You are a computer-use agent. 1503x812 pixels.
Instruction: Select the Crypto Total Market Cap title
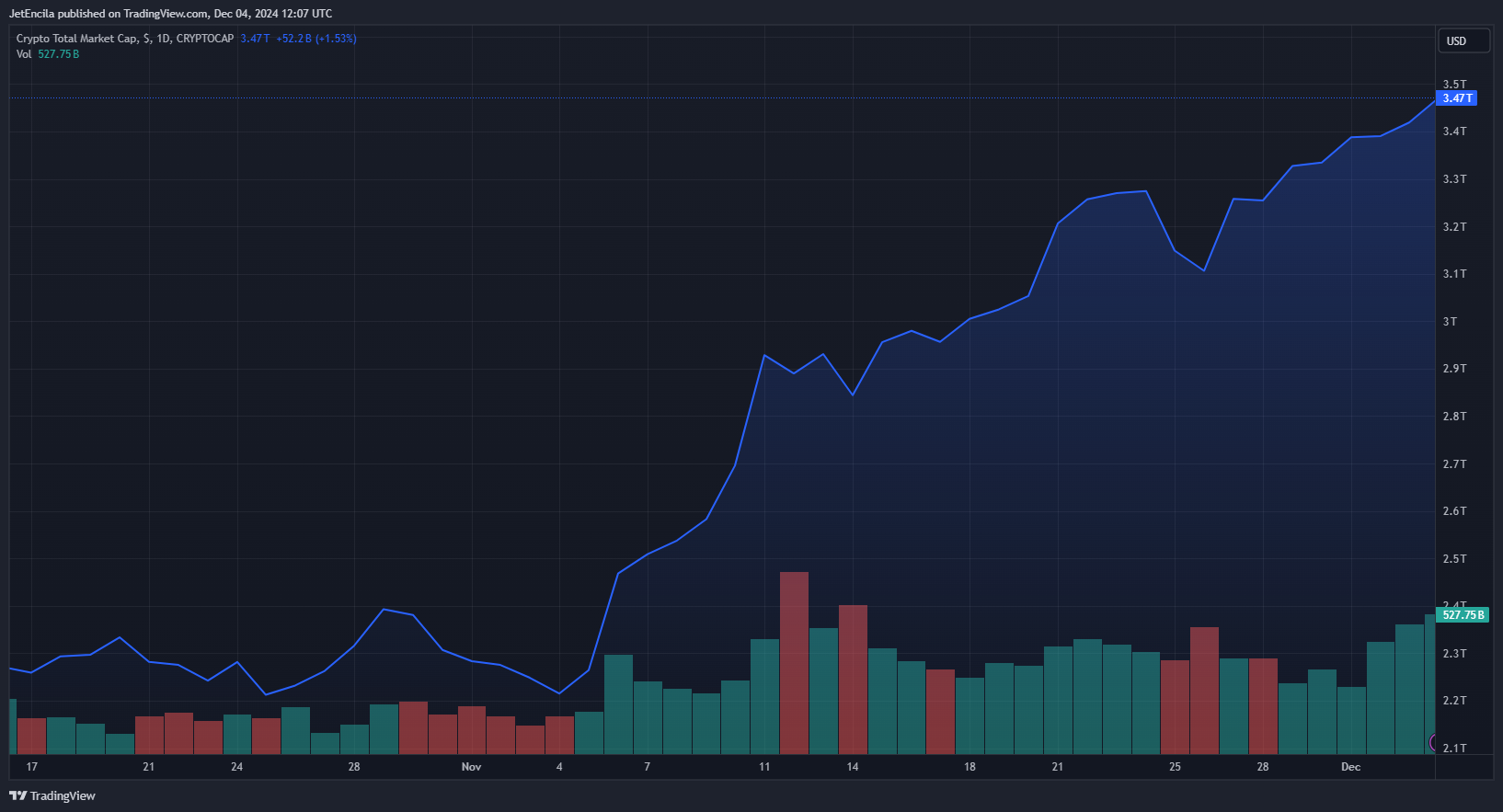click(x=77, y=39)
